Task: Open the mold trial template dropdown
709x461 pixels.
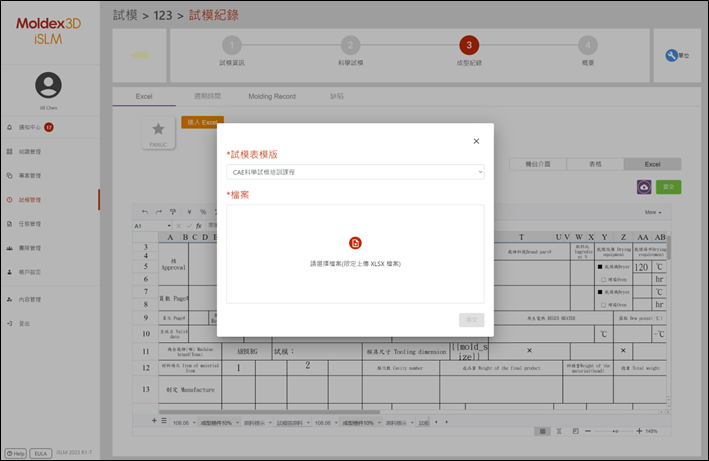Action: 355,172
